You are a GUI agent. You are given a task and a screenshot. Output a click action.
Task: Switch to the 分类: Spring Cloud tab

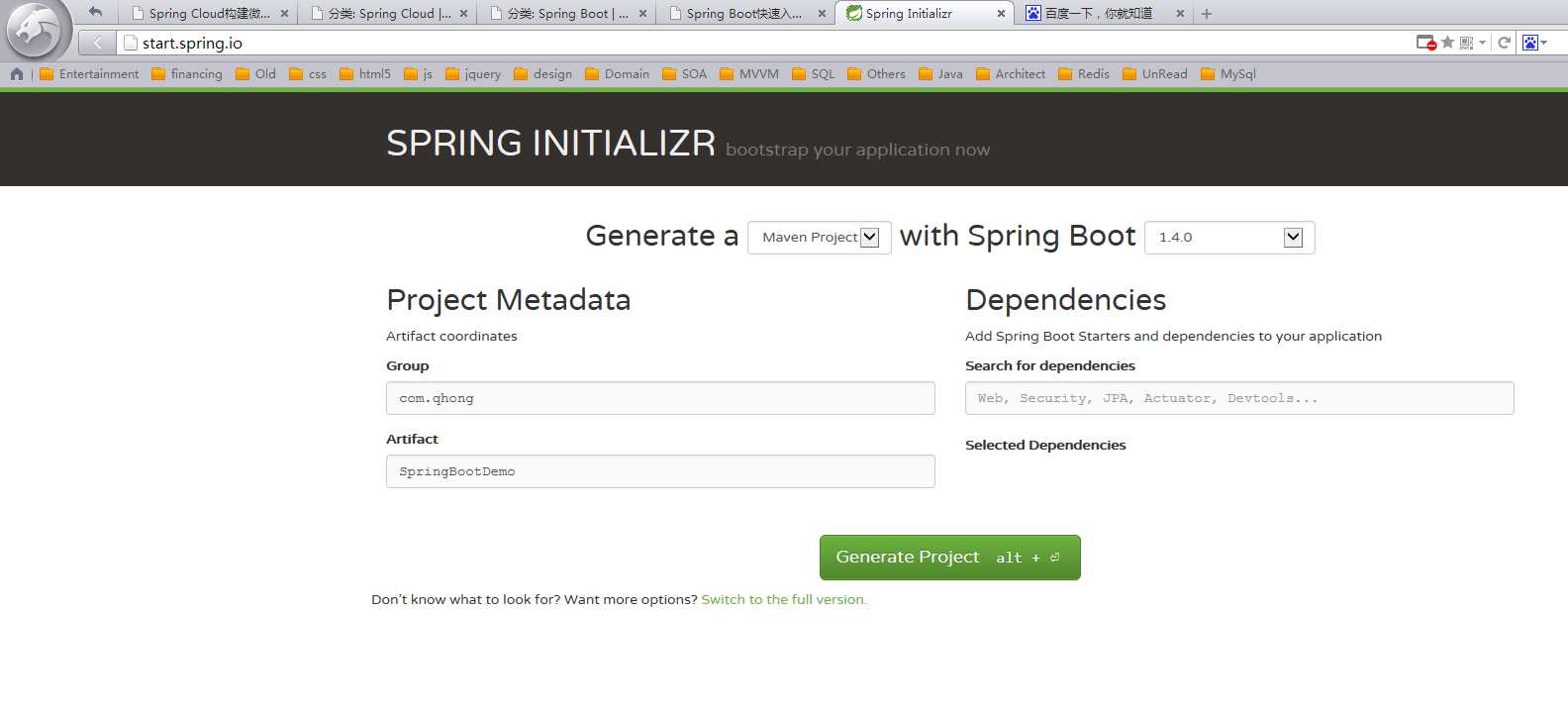click(387, 14)
